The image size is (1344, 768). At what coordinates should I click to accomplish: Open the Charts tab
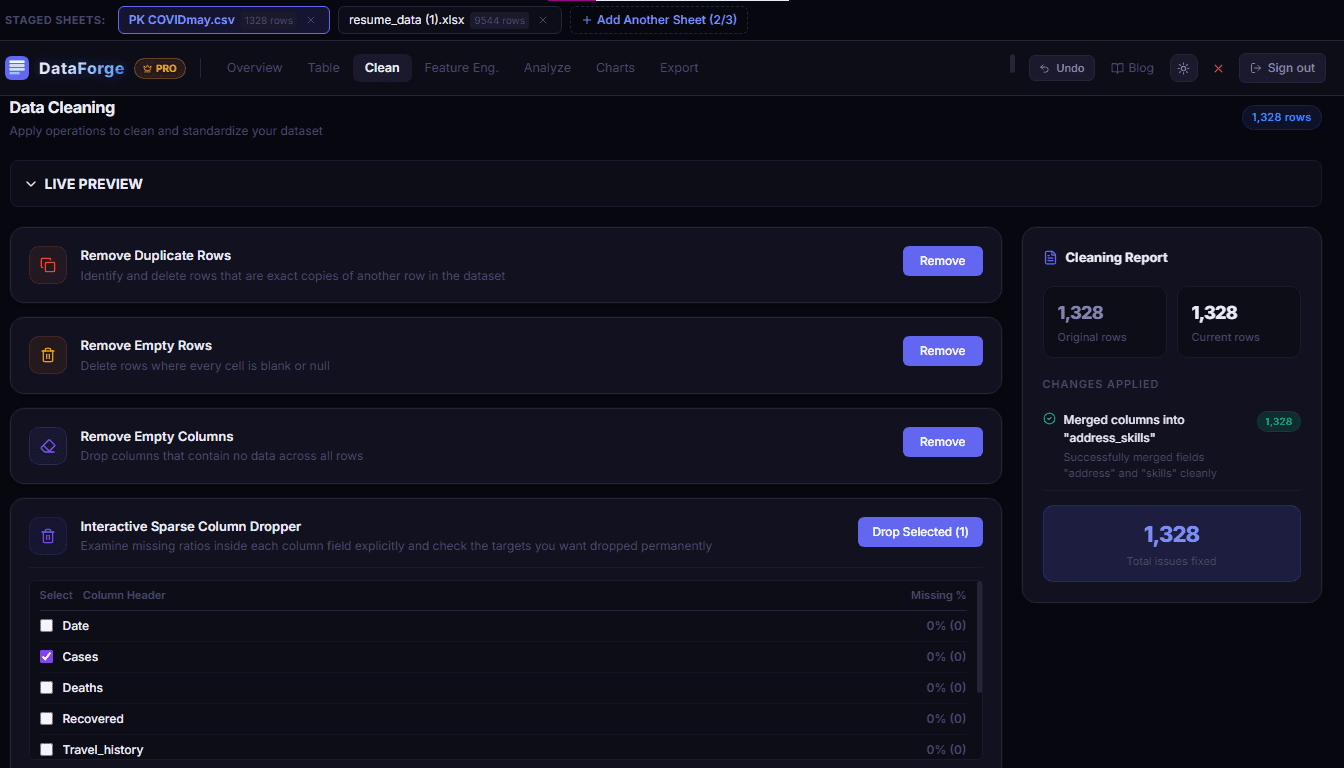(615, 68)
